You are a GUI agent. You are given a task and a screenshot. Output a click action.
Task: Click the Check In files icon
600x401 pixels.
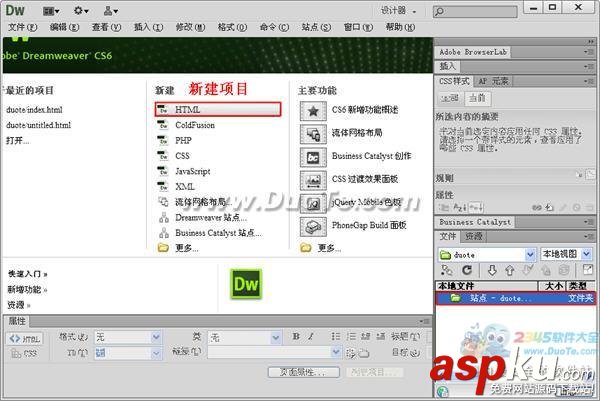pyautogui.click(x=546, y=271)
